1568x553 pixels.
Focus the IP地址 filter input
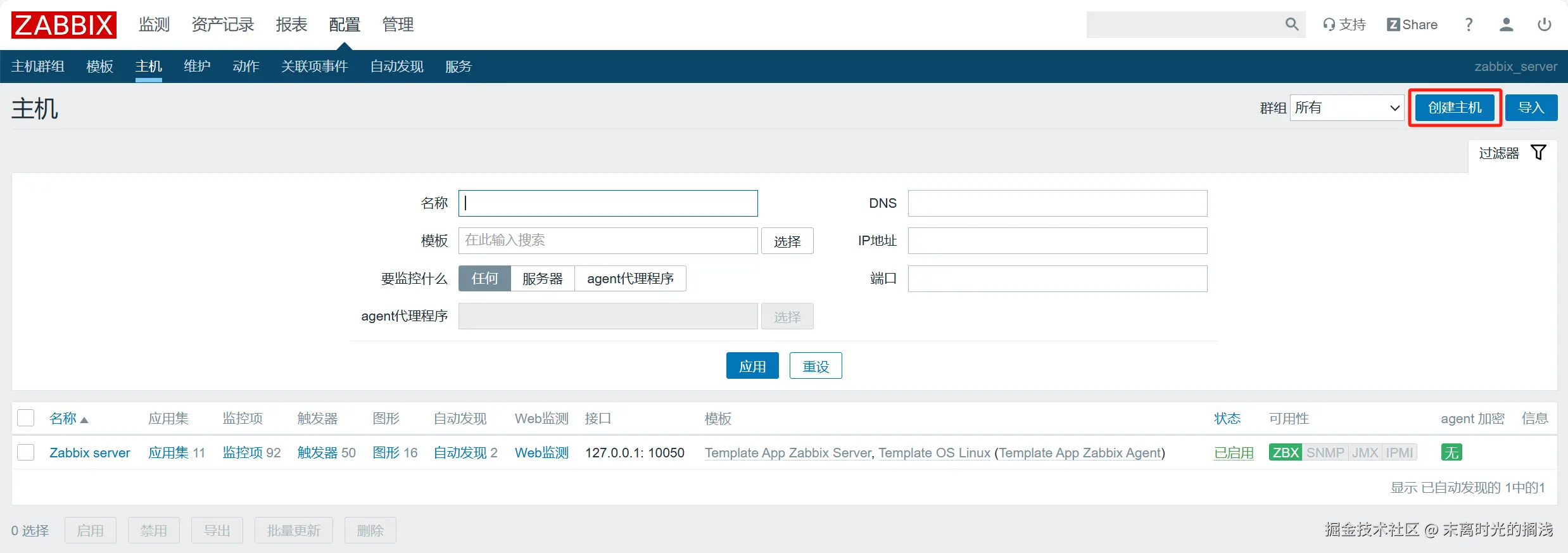tap(1058, 241)
